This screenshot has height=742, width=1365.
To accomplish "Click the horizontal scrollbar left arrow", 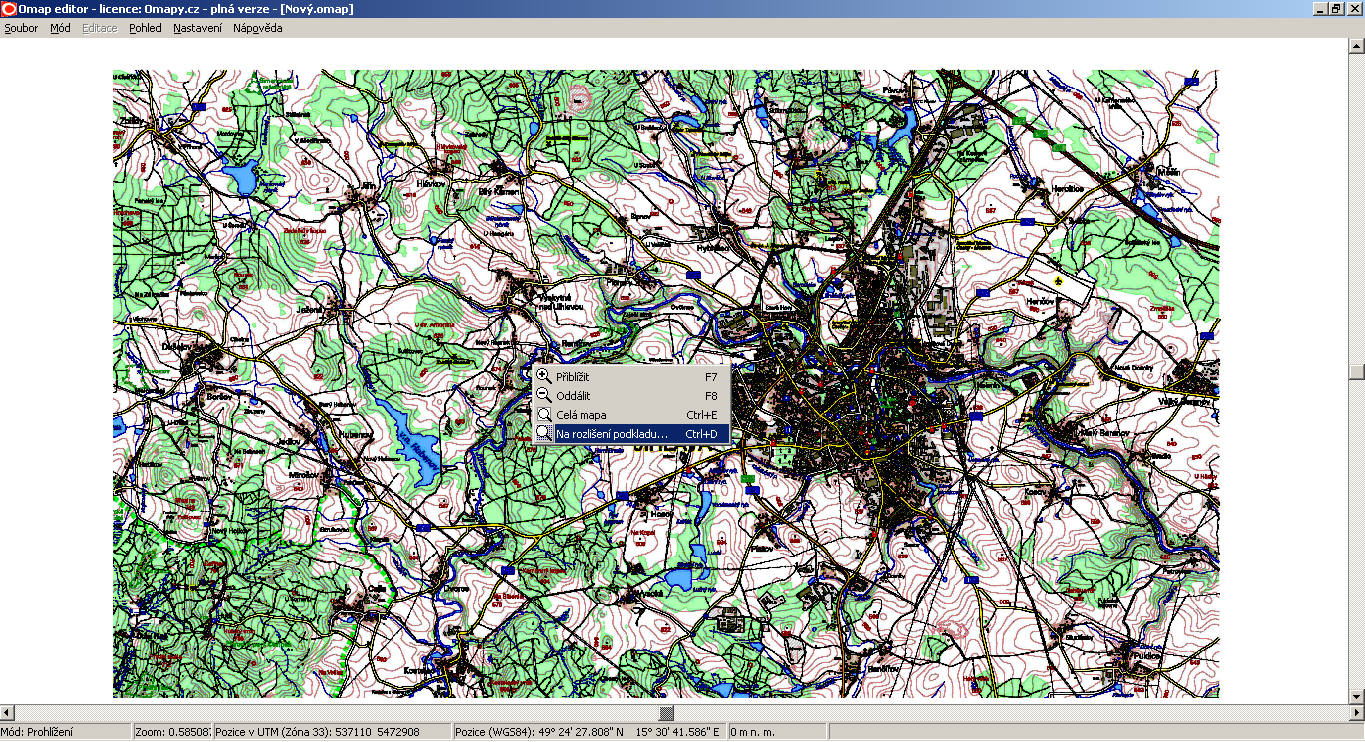I will pyautogui.click(x=8, y=713).
